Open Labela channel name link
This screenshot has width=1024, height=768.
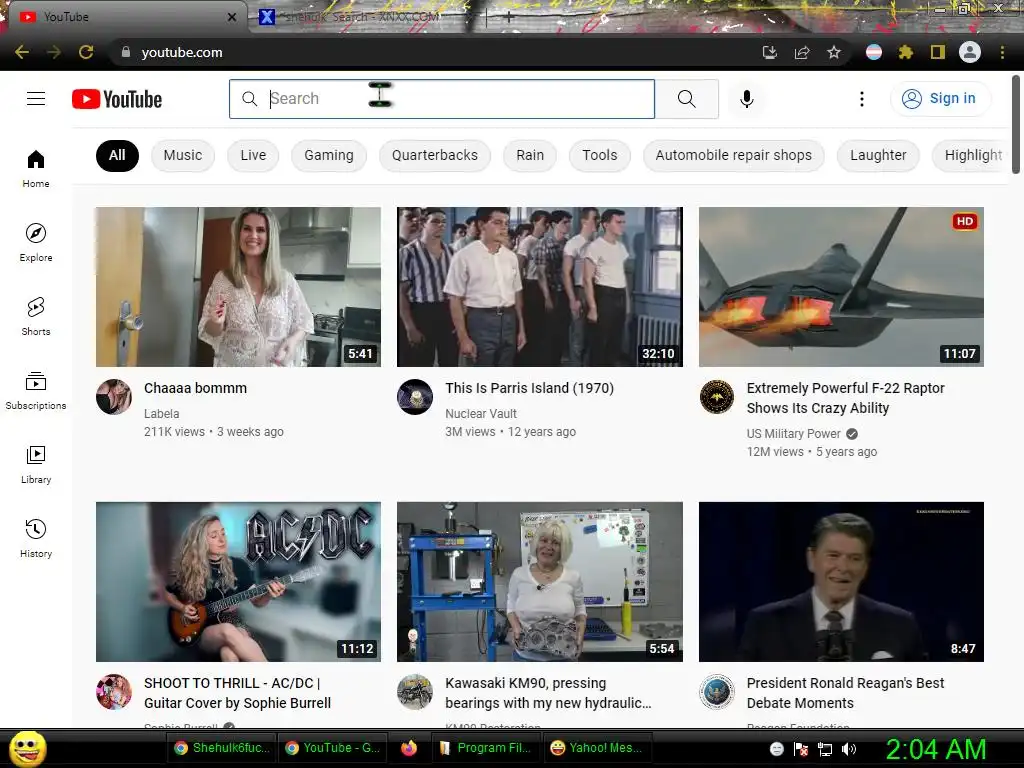click(161, 413)
